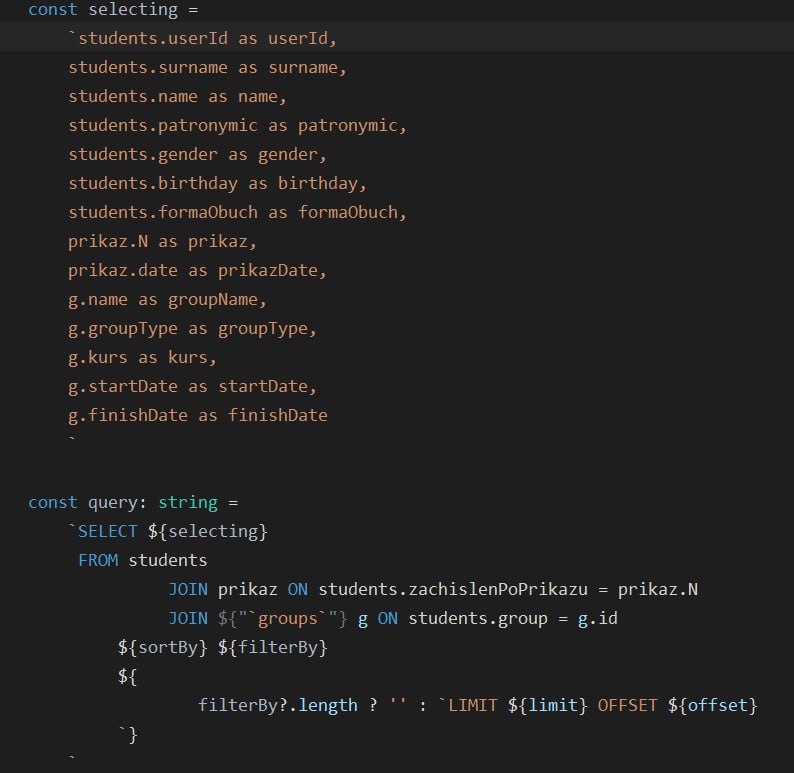Image resolution: width=794 pixels, height=773 pixels.
Task: Click 'students.gender as gender,' line
Action: pos(198,154)
